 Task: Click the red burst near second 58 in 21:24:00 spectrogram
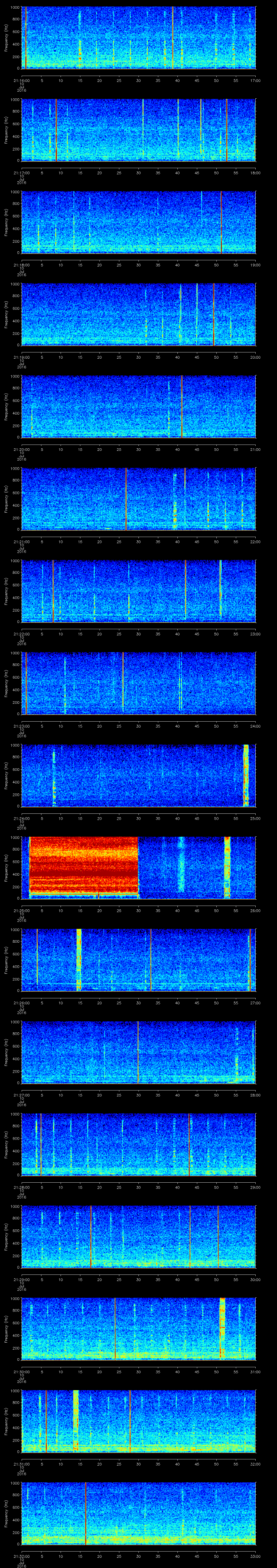(x=246, y=775)
